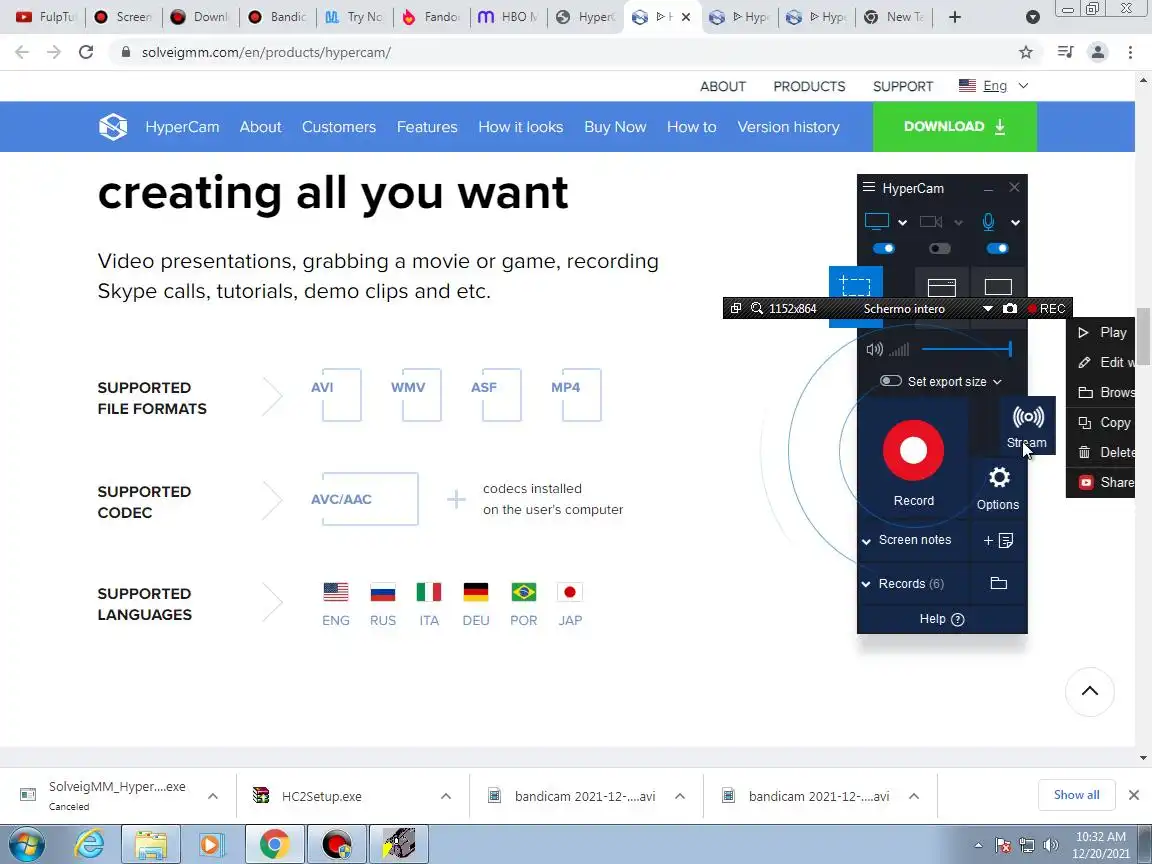Select the webcam source icon
The image size is (1152, 864).
pyautogui.click(x=931, y=221)
